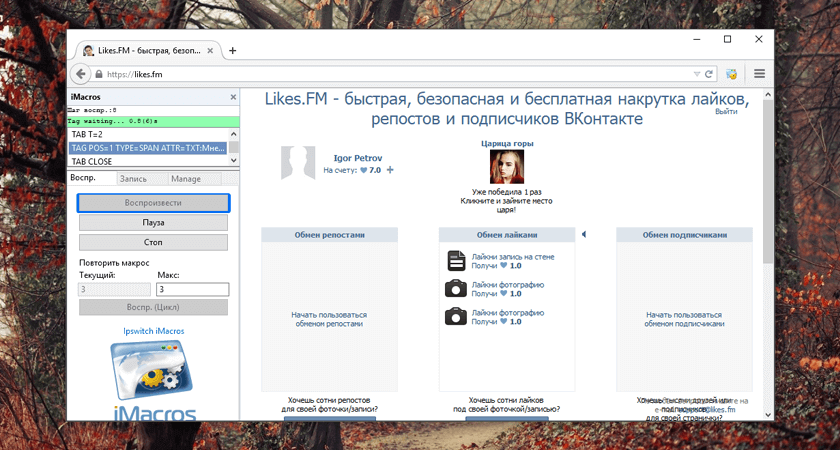Click the Макс loop count field
Viewport: 840px width, 450px height.
192,289
